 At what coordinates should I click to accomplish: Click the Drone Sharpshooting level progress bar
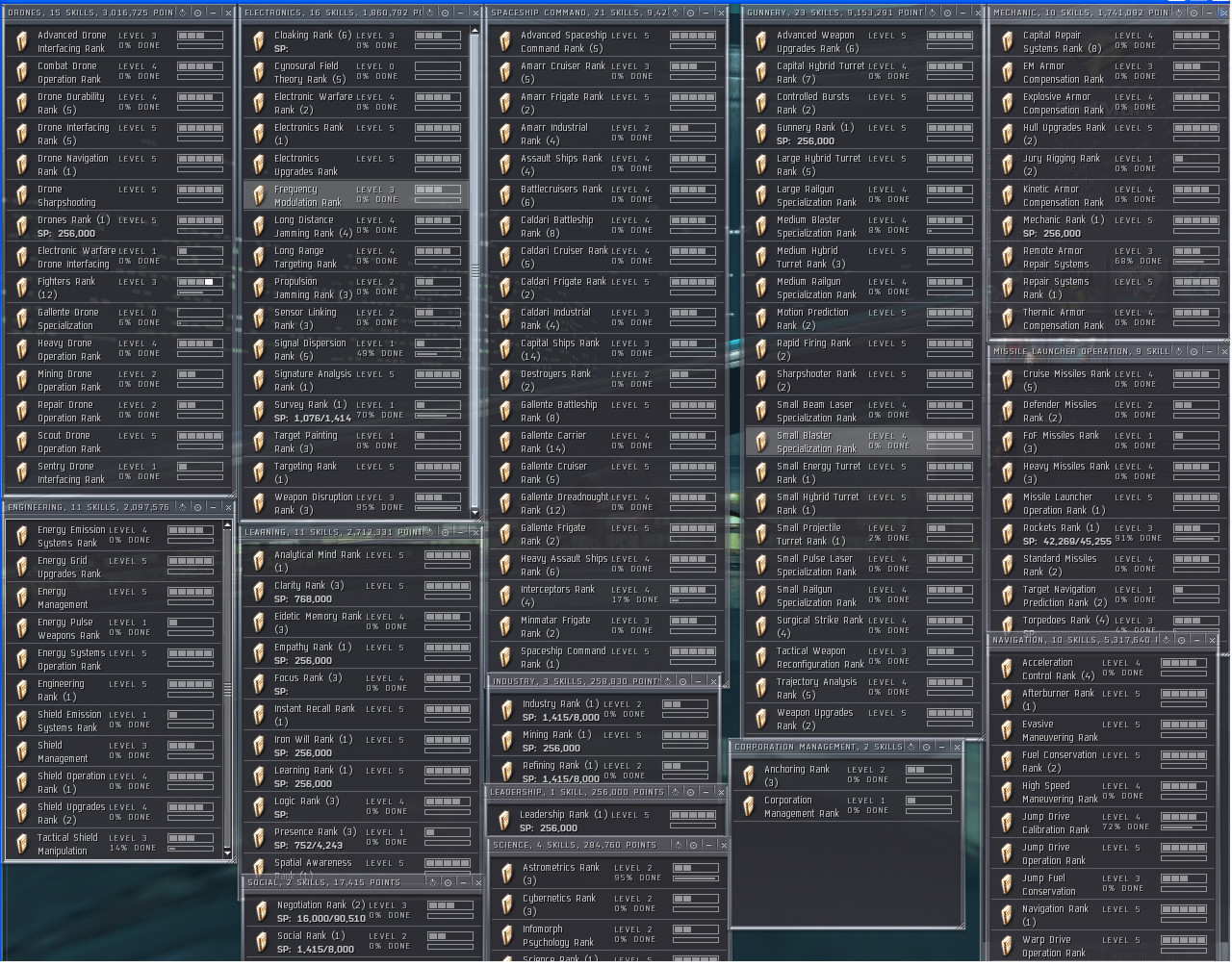pos(200,190)
